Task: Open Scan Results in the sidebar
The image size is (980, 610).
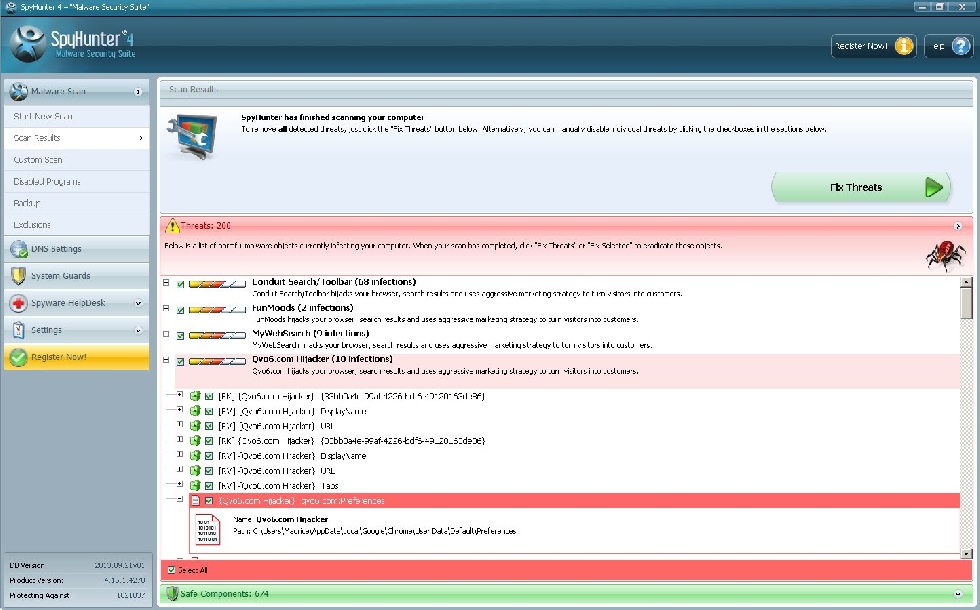Action: 77,138
